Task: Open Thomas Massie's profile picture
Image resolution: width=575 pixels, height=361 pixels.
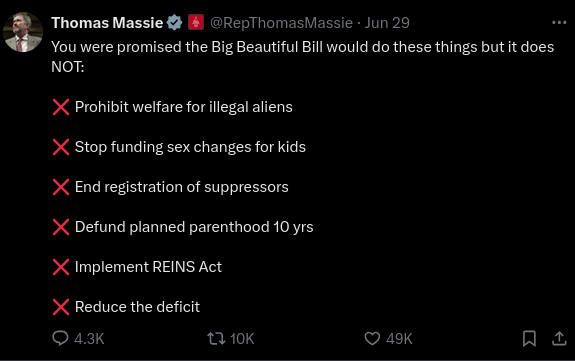Action: [23, 32]
